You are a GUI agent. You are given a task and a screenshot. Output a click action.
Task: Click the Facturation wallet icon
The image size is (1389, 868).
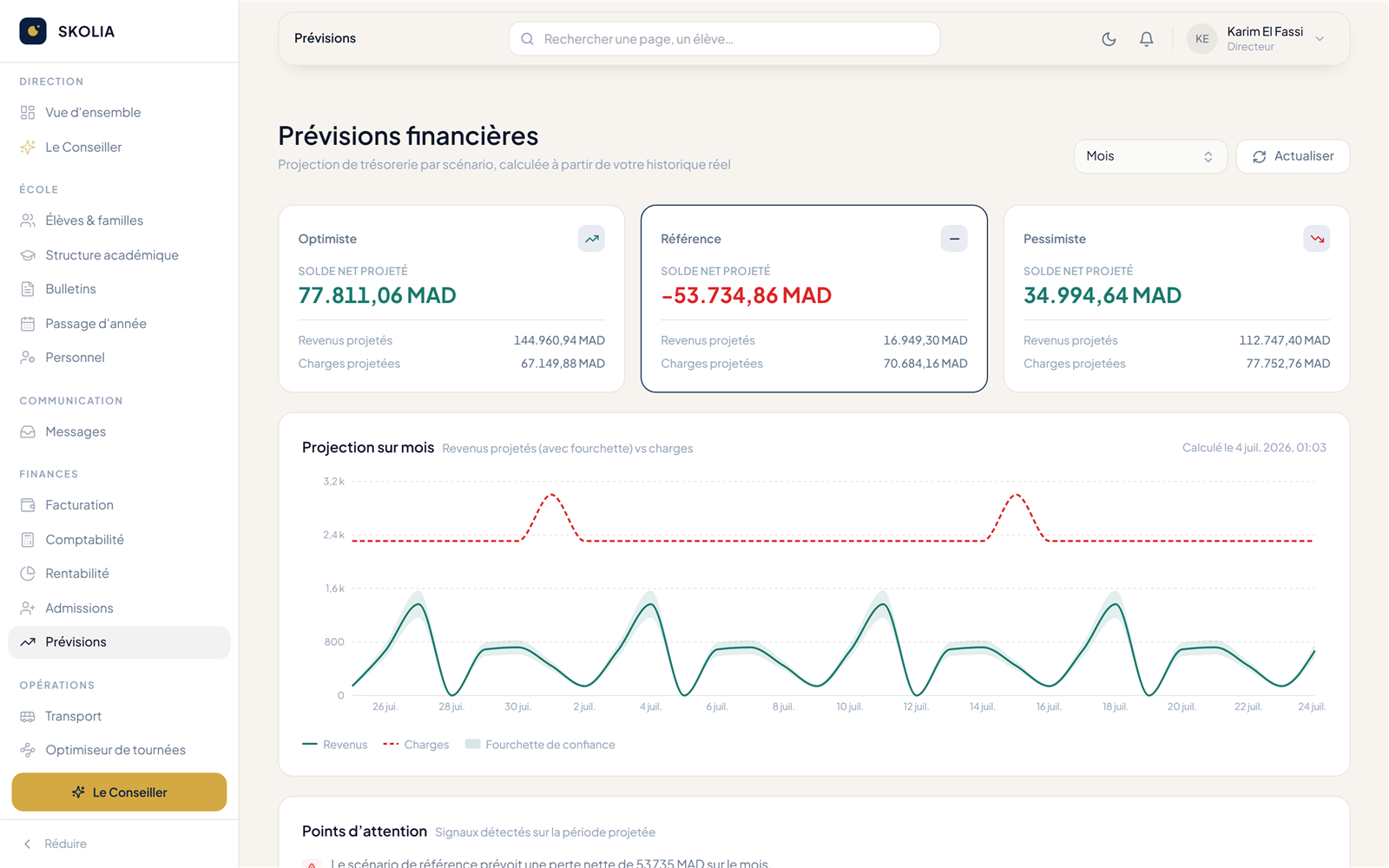pyautogui.click(x=28, y=505)
